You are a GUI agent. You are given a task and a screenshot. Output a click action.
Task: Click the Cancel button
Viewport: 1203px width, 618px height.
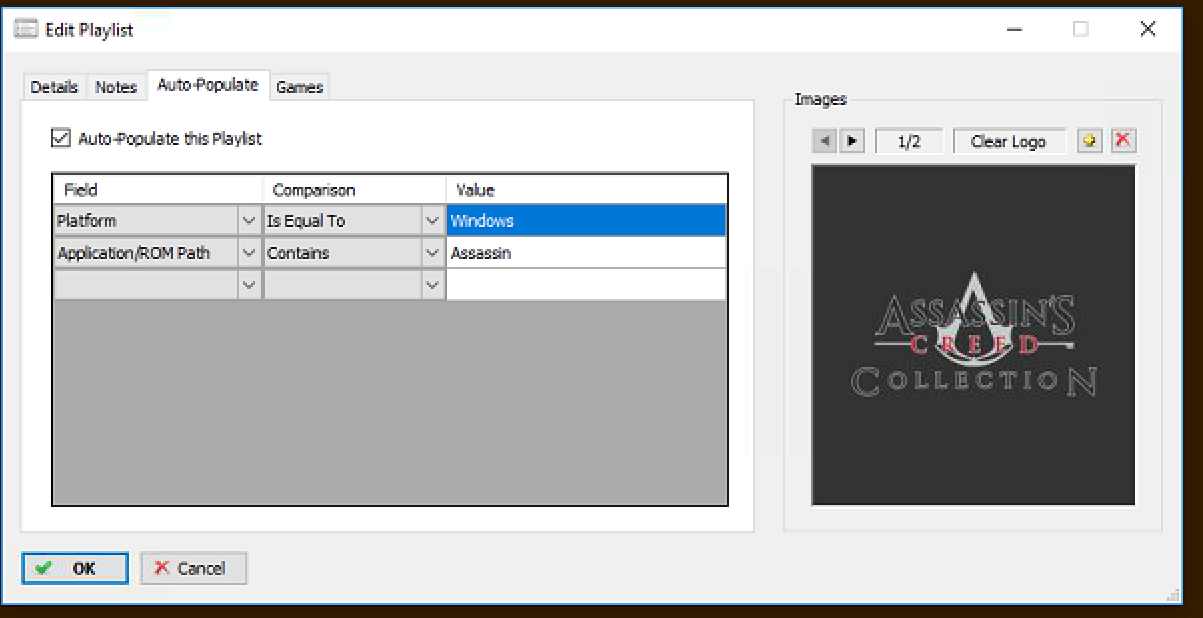tap(193, 568)
